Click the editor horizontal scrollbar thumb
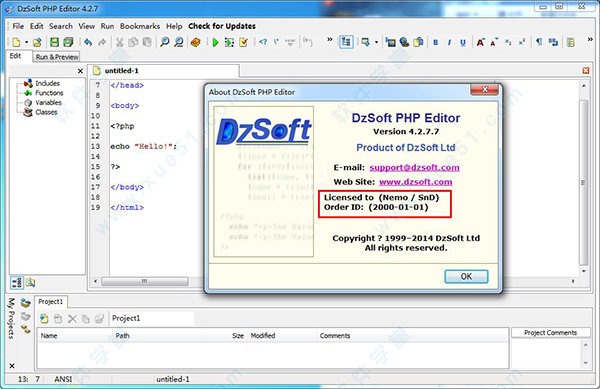Screen dimensions: 600x389 click(145, 282)
